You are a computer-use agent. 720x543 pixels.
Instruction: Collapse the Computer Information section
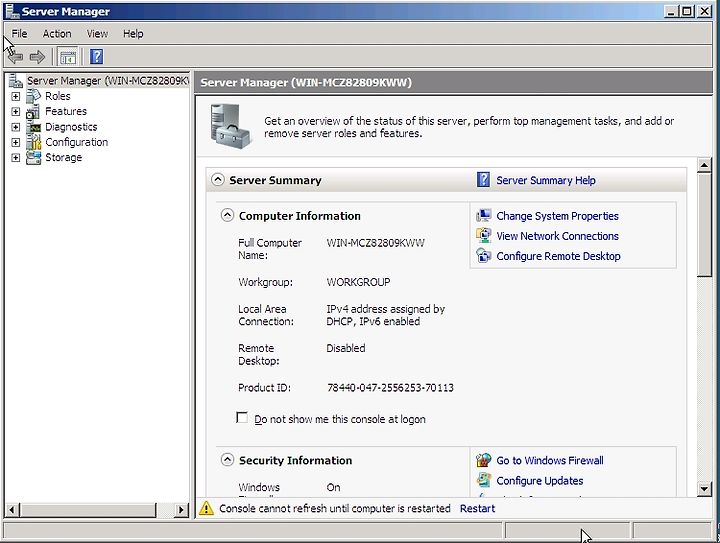227,215
